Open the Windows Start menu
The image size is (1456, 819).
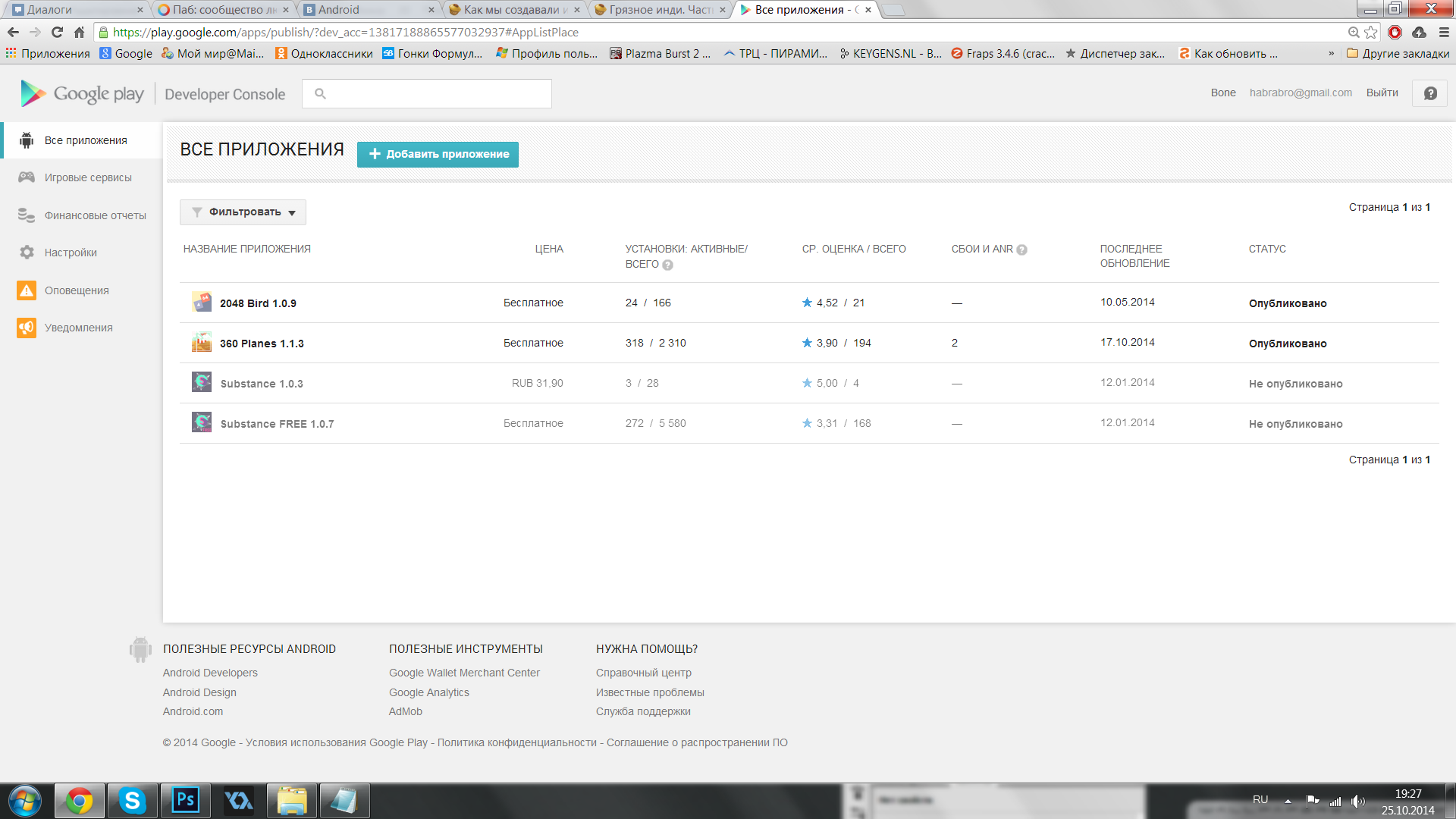[25, 801]
